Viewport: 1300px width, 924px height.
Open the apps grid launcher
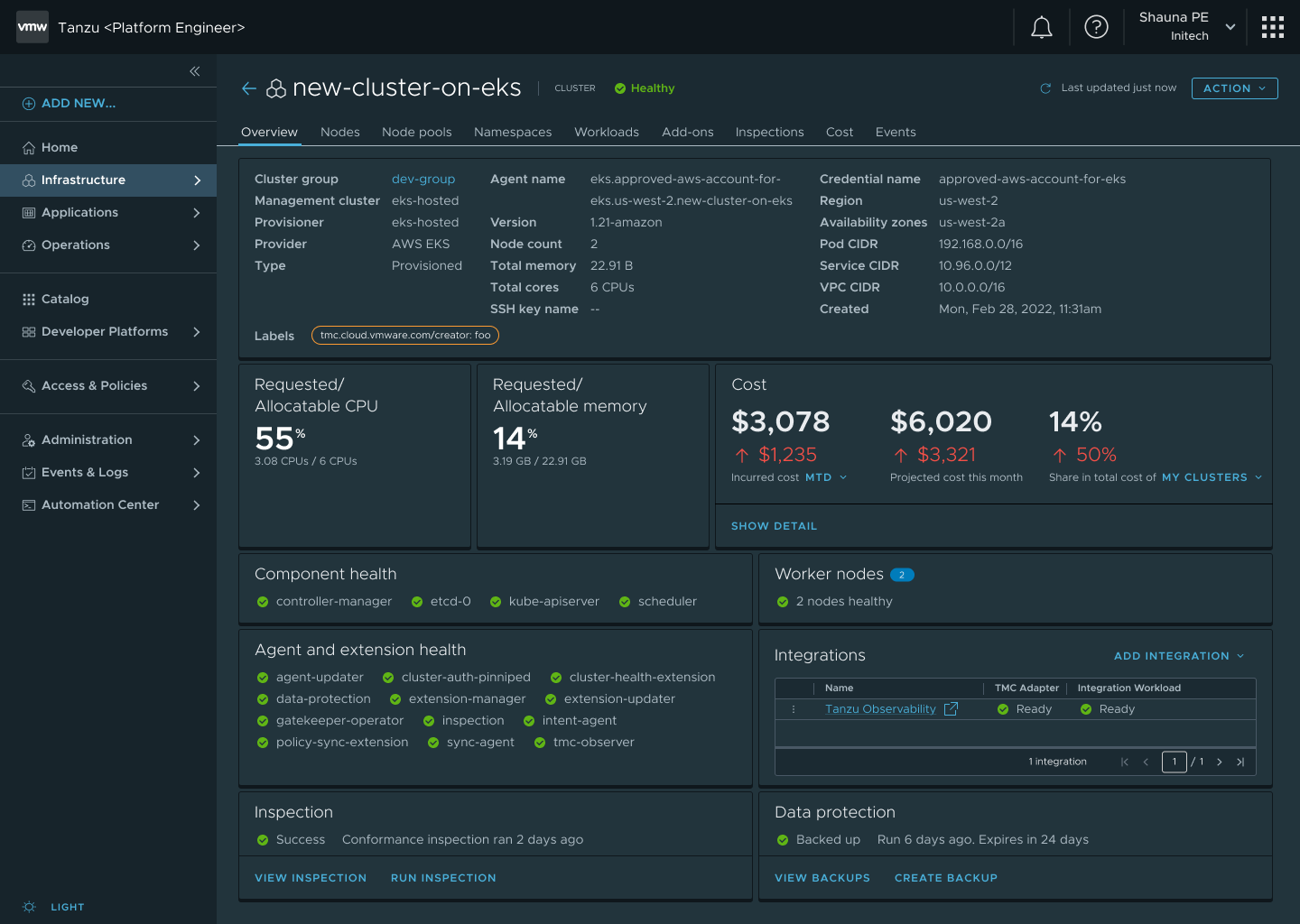click(x=1272, y=27)
